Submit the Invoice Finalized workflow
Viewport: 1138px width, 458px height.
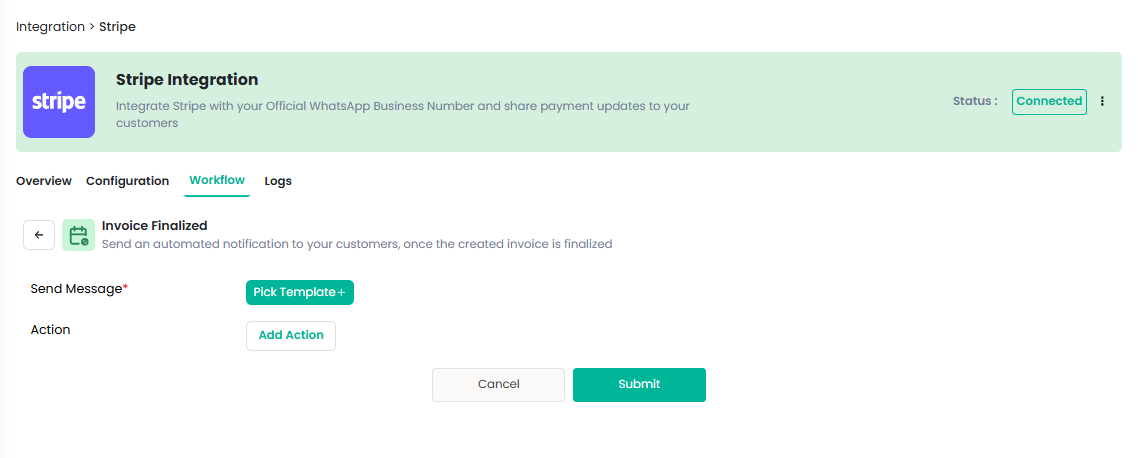tap(639, 384)
